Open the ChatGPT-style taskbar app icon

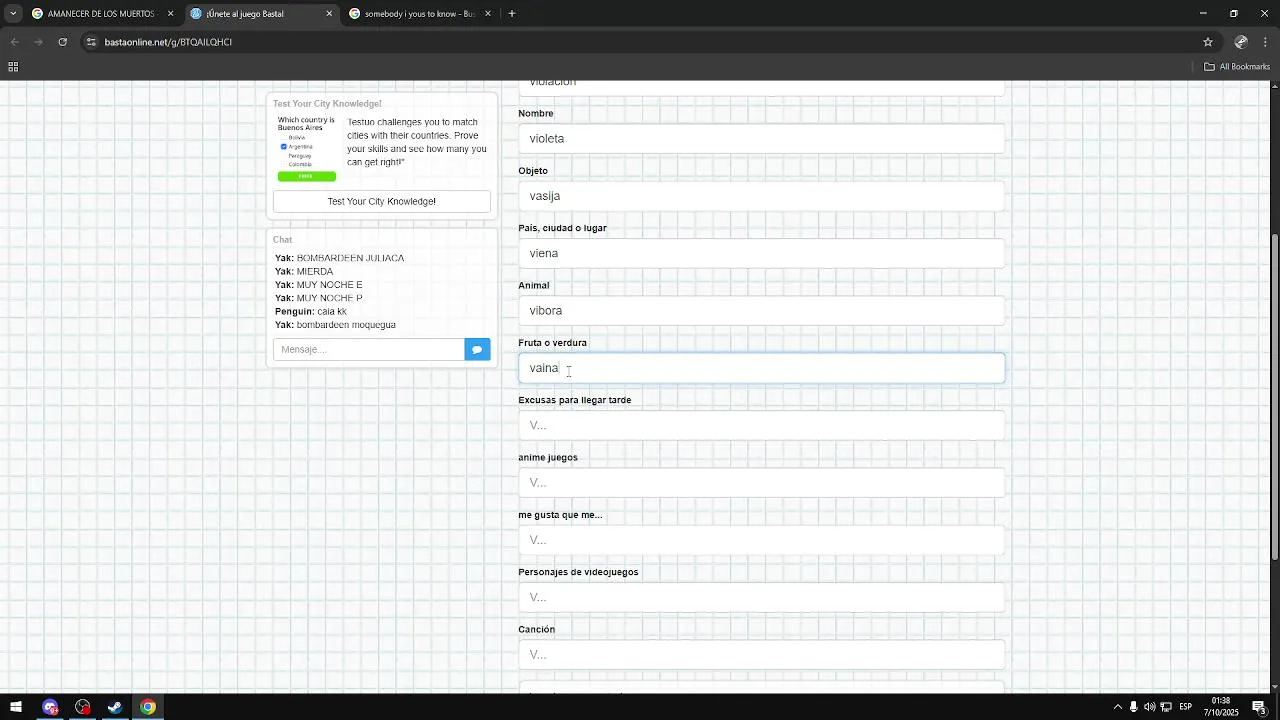[83, 707]
